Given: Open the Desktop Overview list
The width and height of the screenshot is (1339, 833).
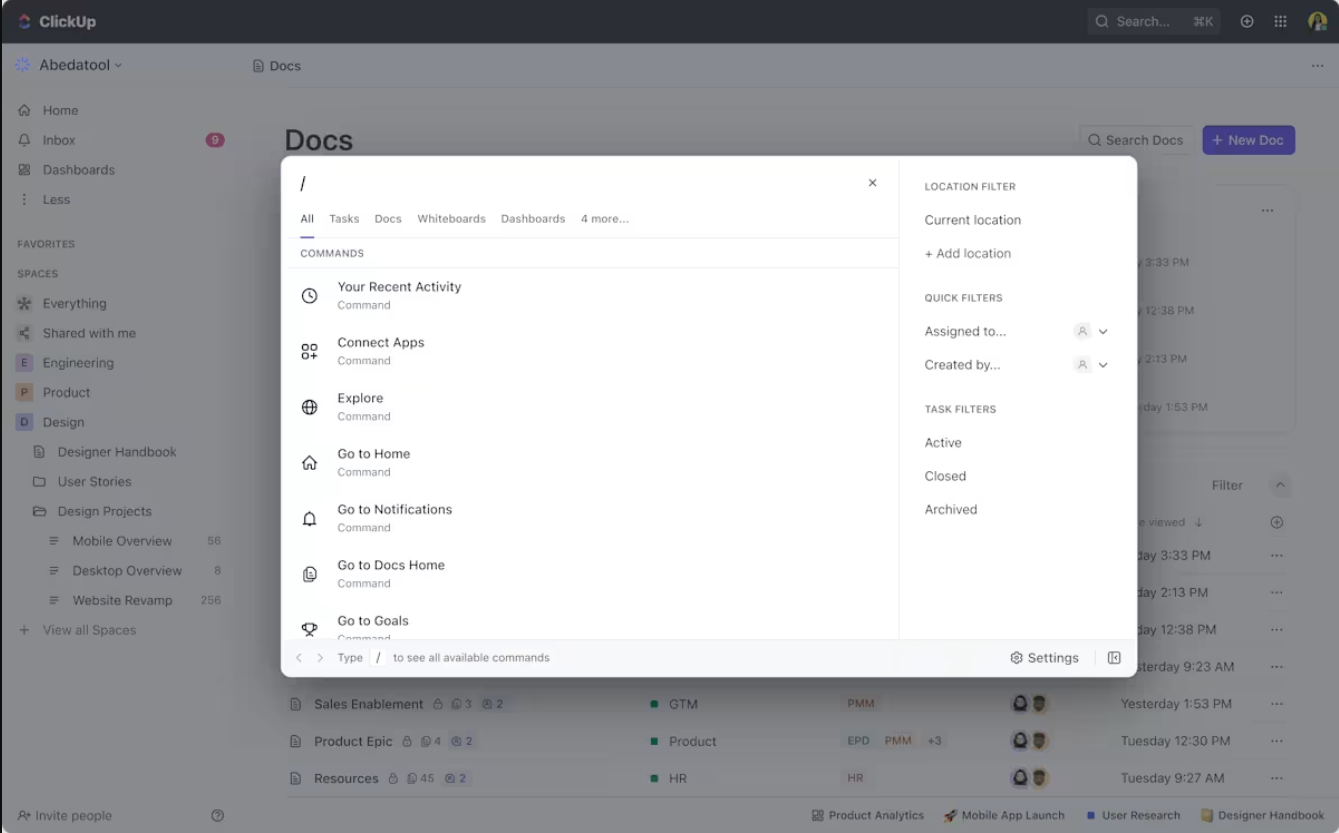Looking at the screenshot, I should 127,571.
